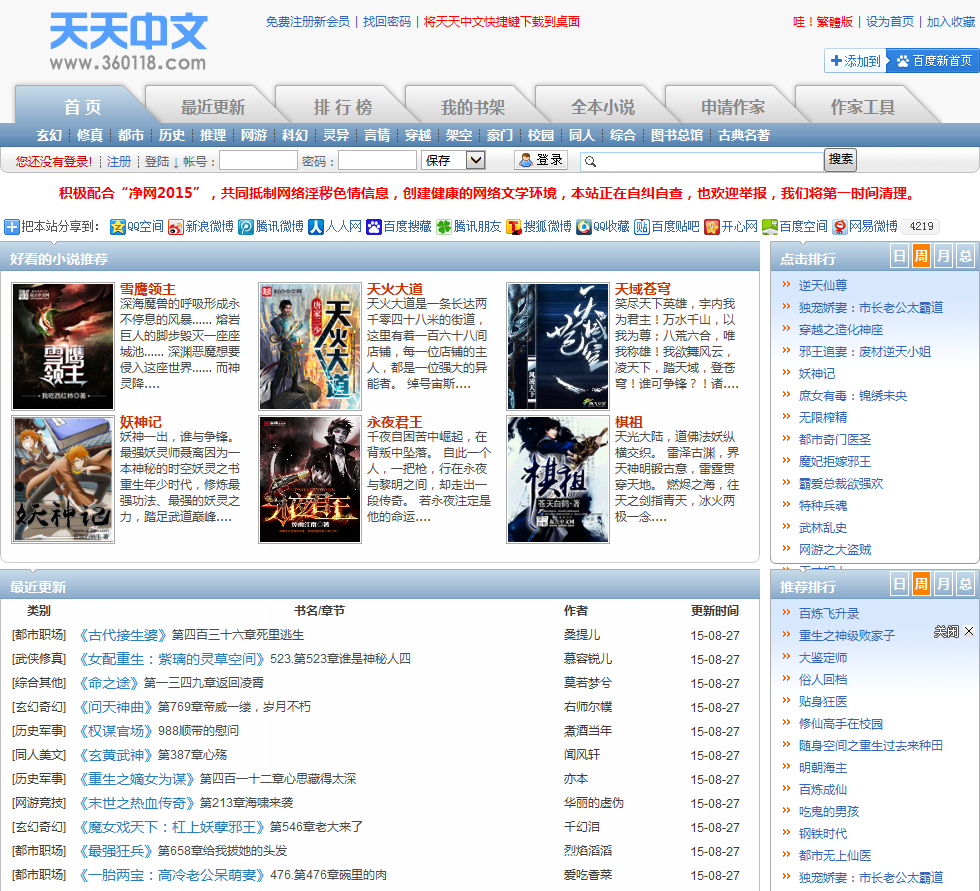
Task: Share to 腾讯微博 icon
Action: (x=246, y=227)
